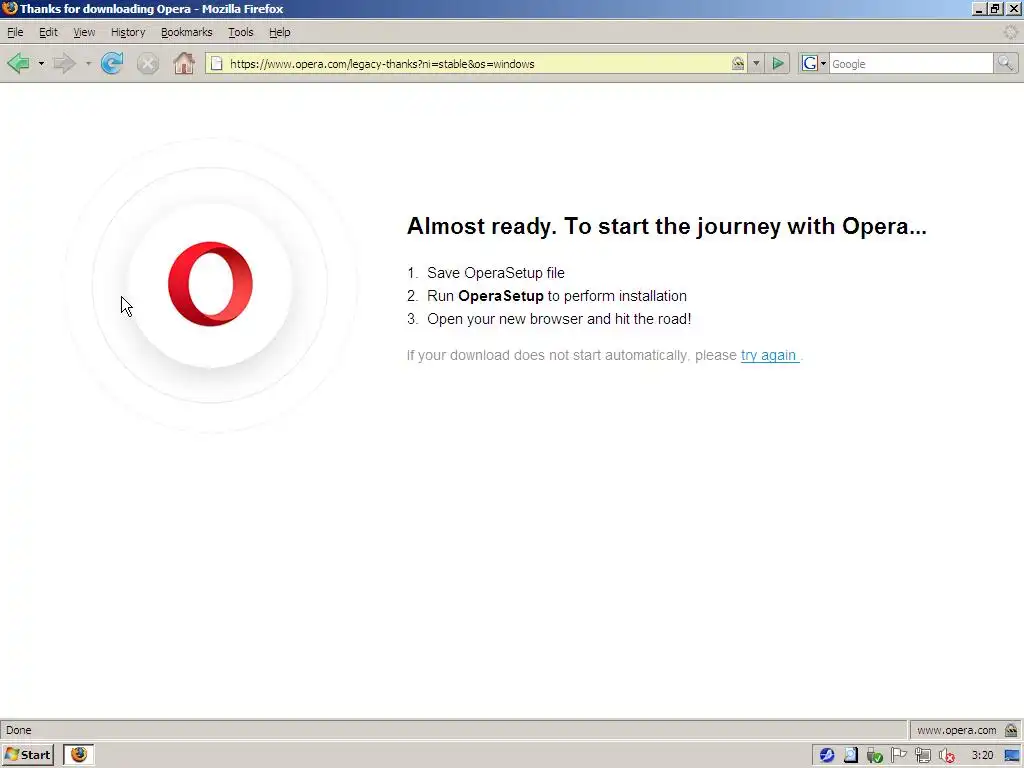Viewport: 1024px width, 768px height.
Task: Click the muted volume speaker icon
Action: (947, 756)
